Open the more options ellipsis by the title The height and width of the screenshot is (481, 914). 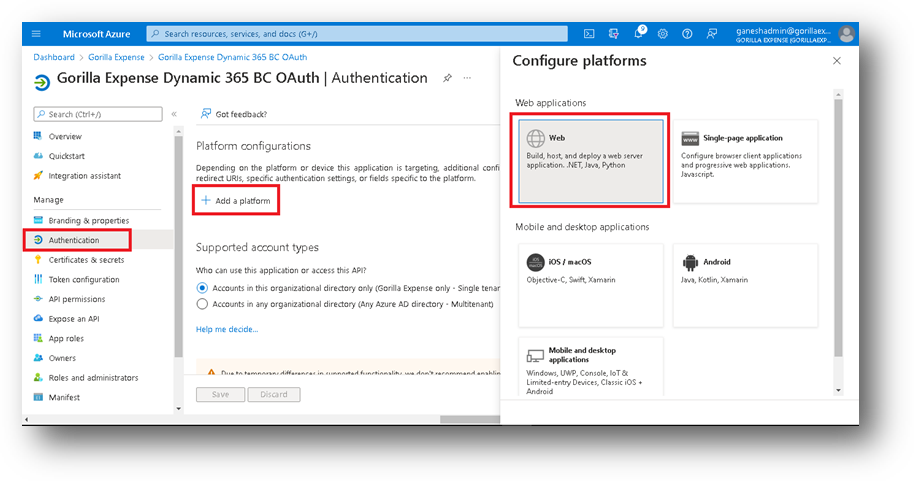tap(467, 78)
